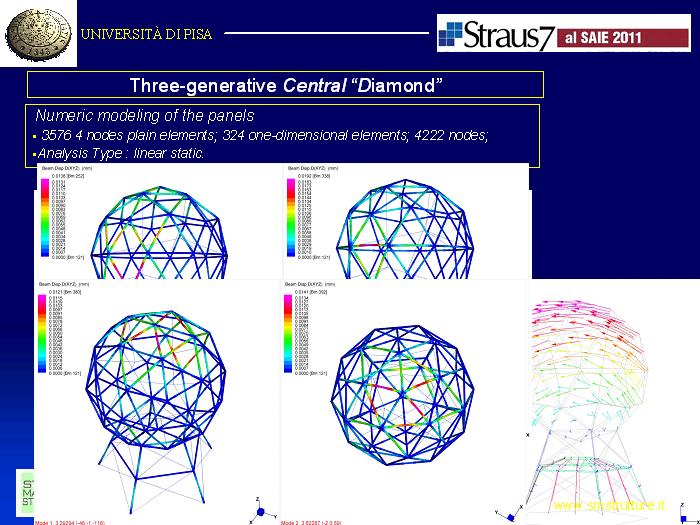Click the Analysis Type linear static bullet

click(x=120, y=153)
